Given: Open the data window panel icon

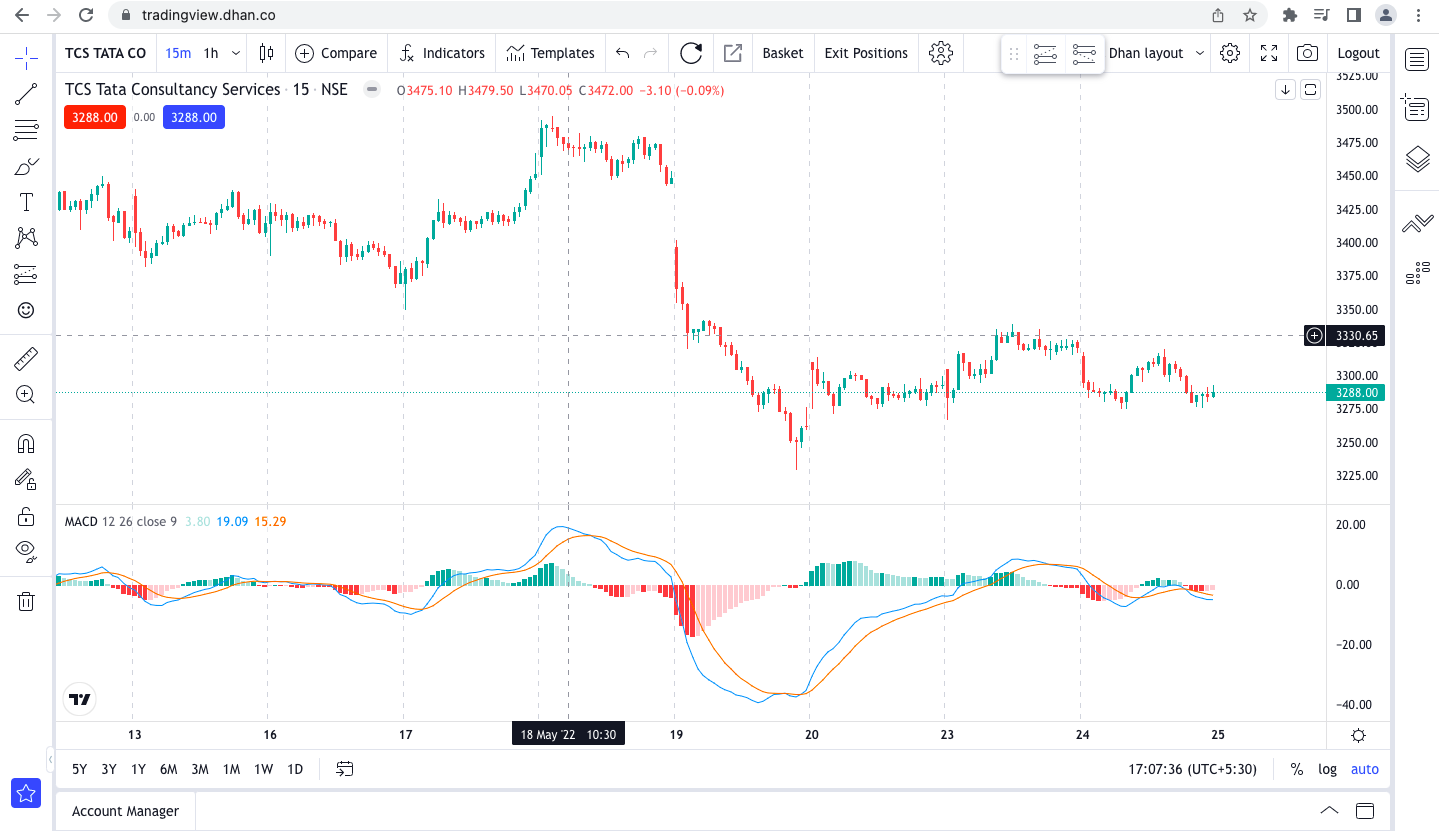Looking at the screenshot, I should click(x=1417, y=107).
